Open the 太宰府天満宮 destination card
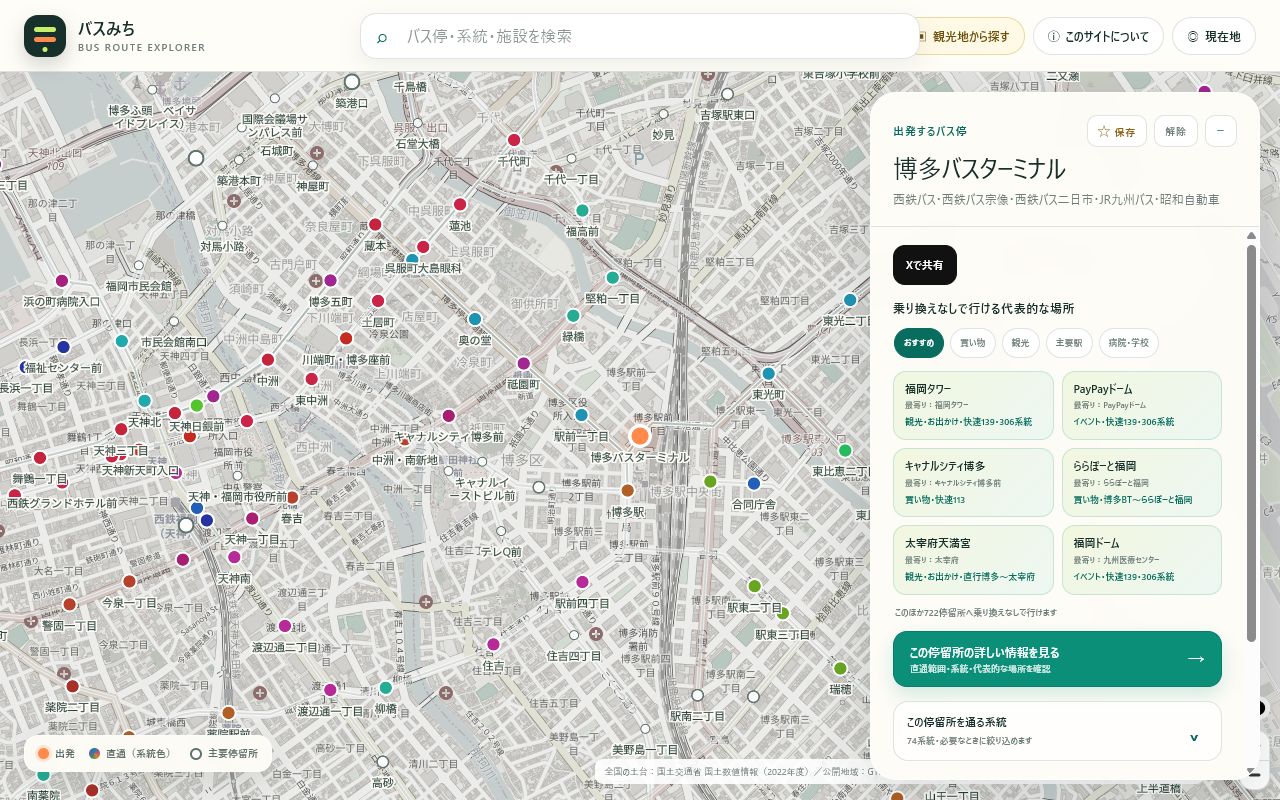 click(x=973, y=559)
